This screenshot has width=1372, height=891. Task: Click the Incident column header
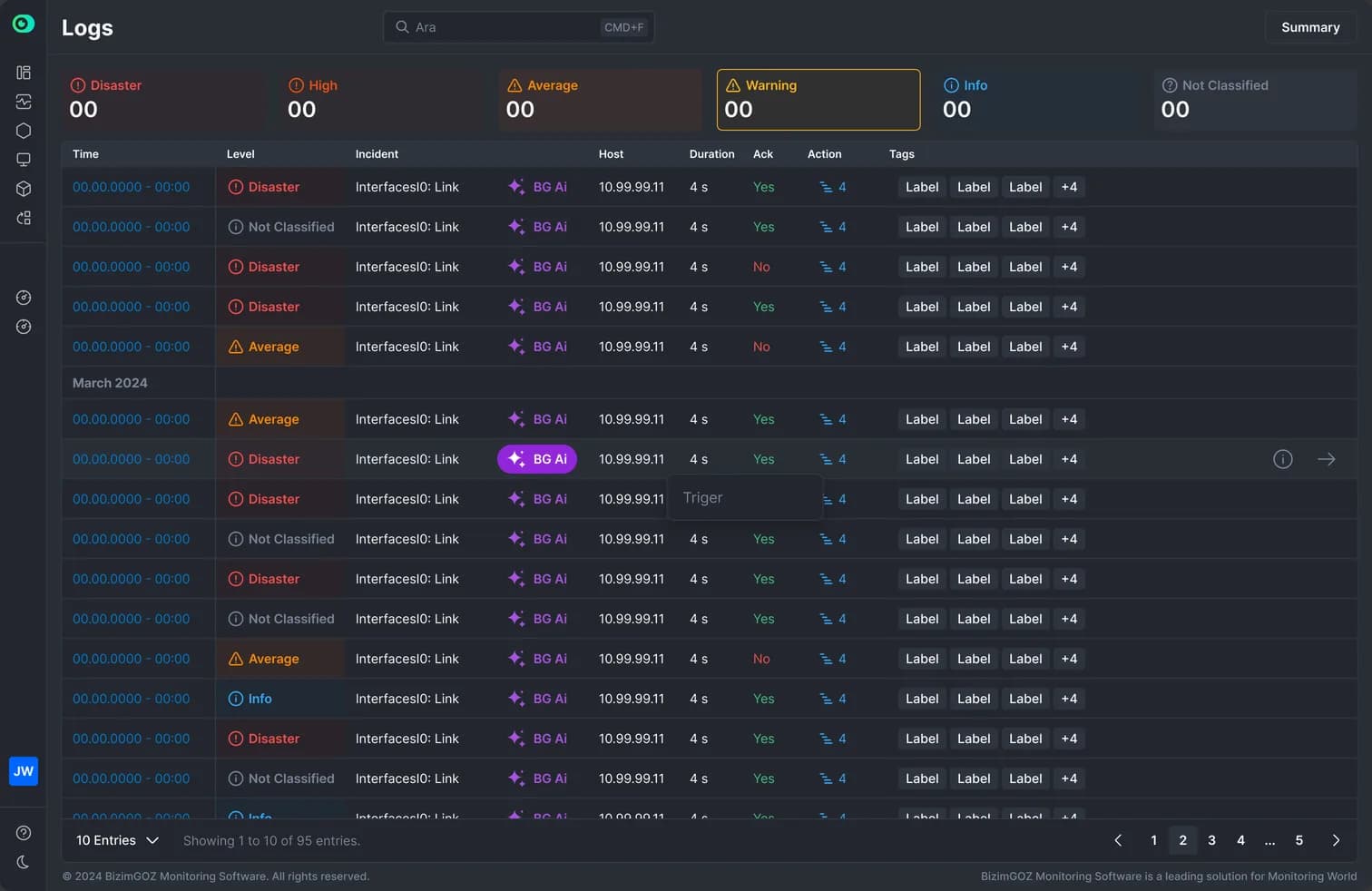(x=377, y=154)
